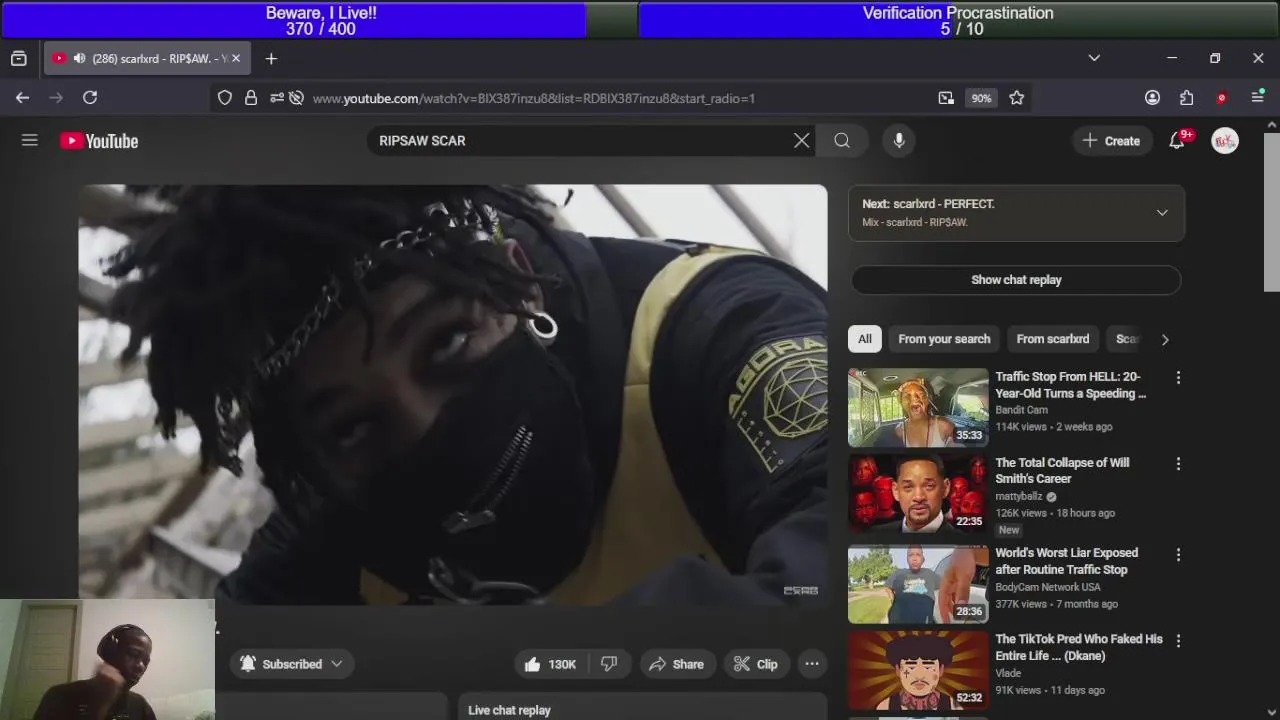The image size is (1280, 720).
Task: Click the Verification Procrastination progress bar
Action: coord(958,20)
